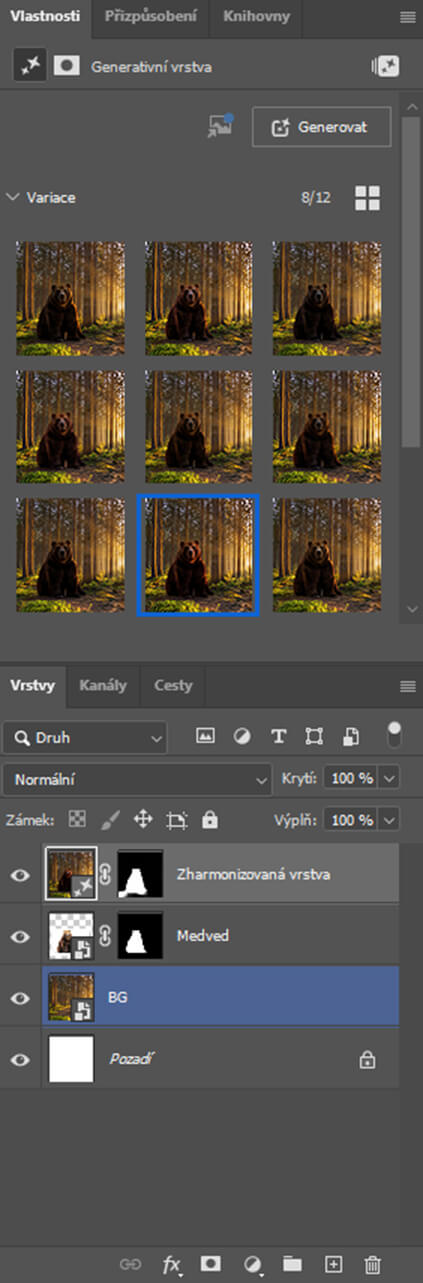Create a new group folder
423x1283 pixels.
point(292,1264)
